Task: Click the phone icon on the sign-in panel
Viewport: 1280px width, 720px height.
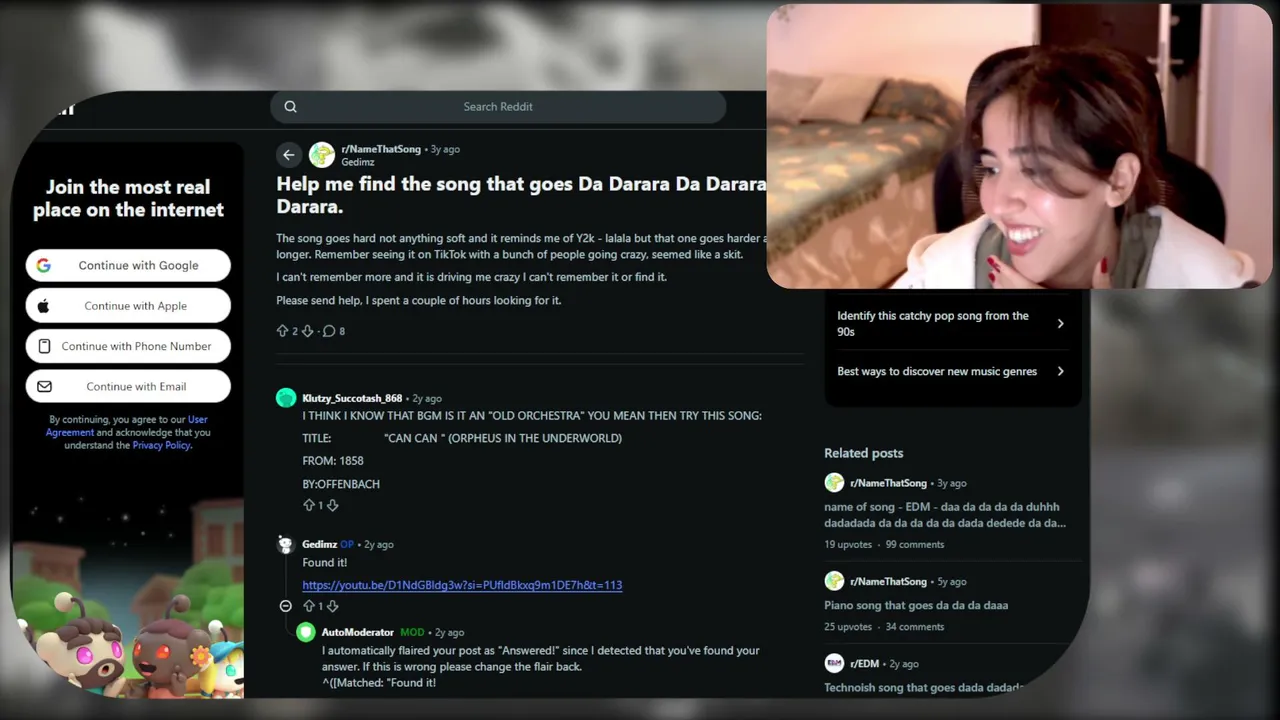Action: (44, 346)
